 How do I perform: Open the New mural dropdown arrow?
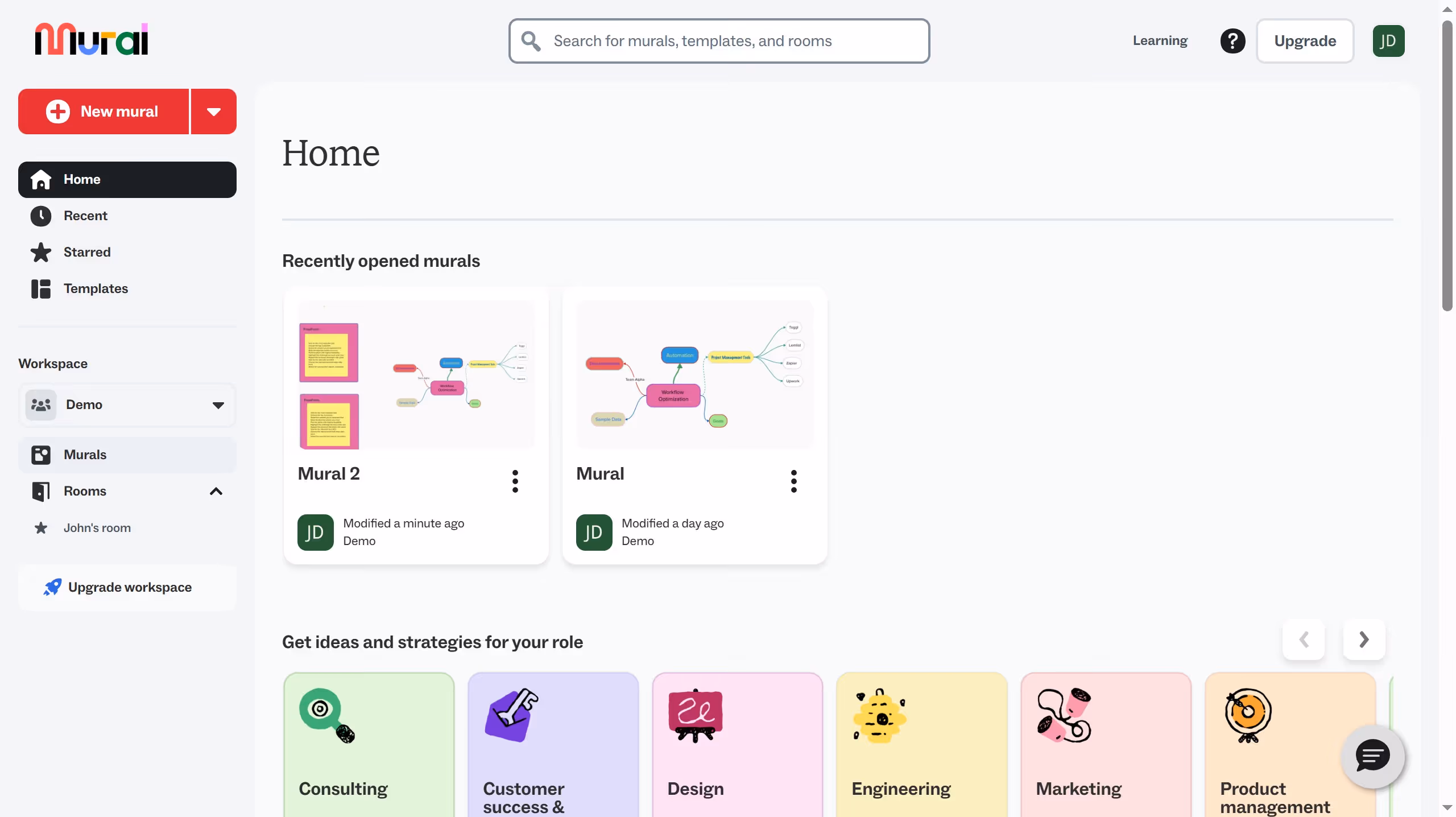(214, 112)
